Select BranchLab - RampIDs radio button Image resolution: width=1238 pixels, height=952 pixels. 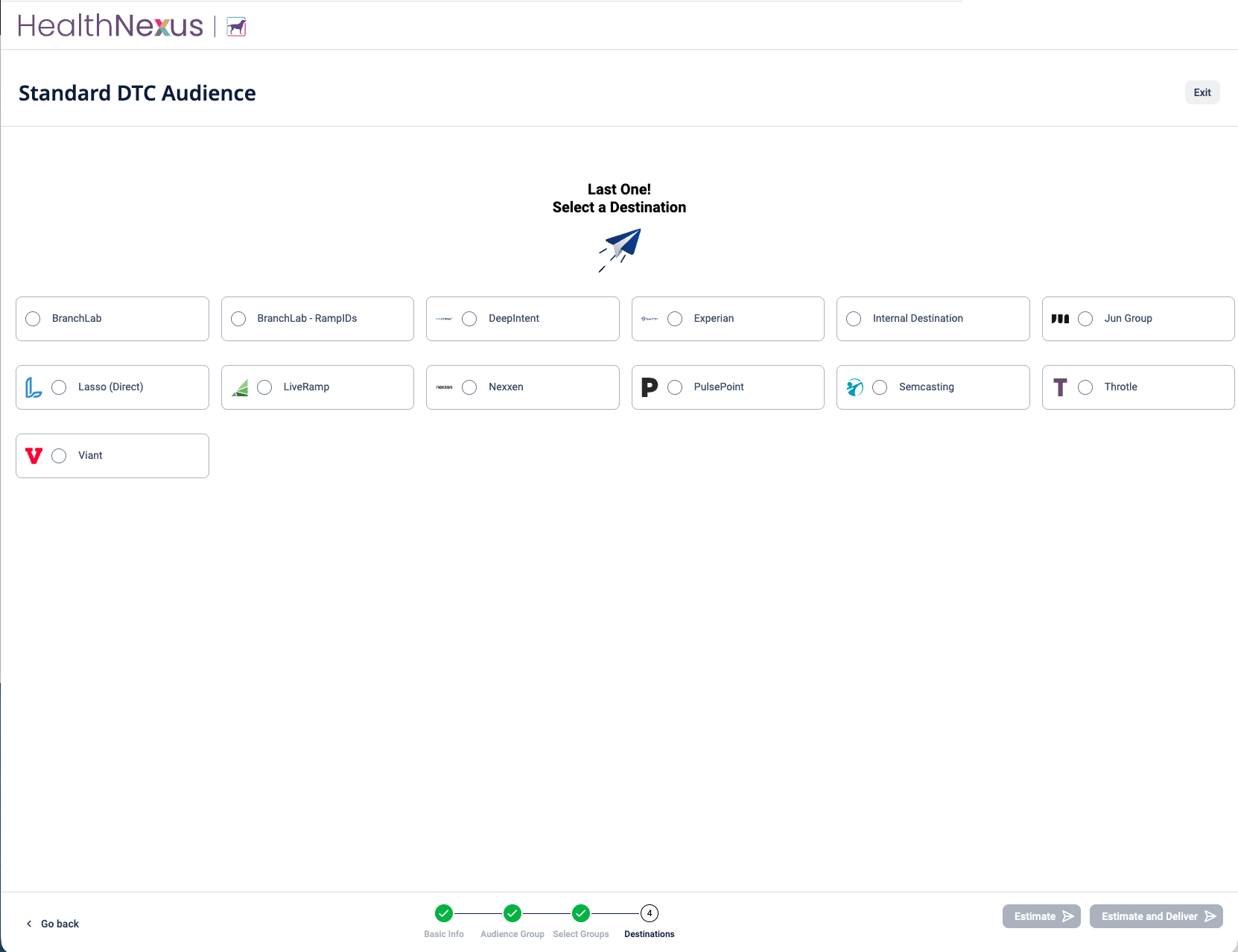(x=238, y=319)
